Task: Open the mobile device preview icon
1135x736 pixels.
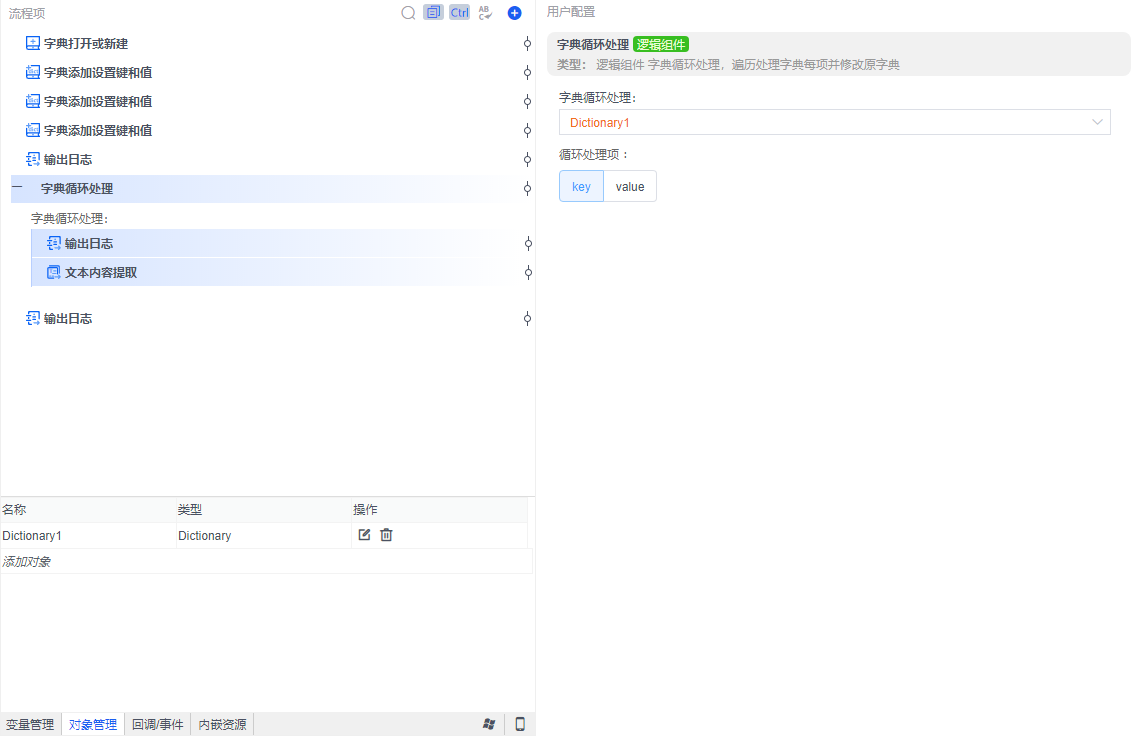Action: [519, 723]
